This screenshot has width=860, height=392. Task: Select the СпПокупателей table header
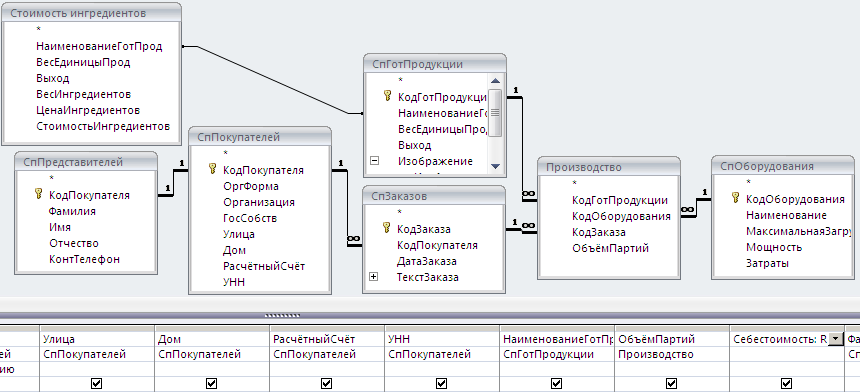pyautogui.click(x=260, y=137)
